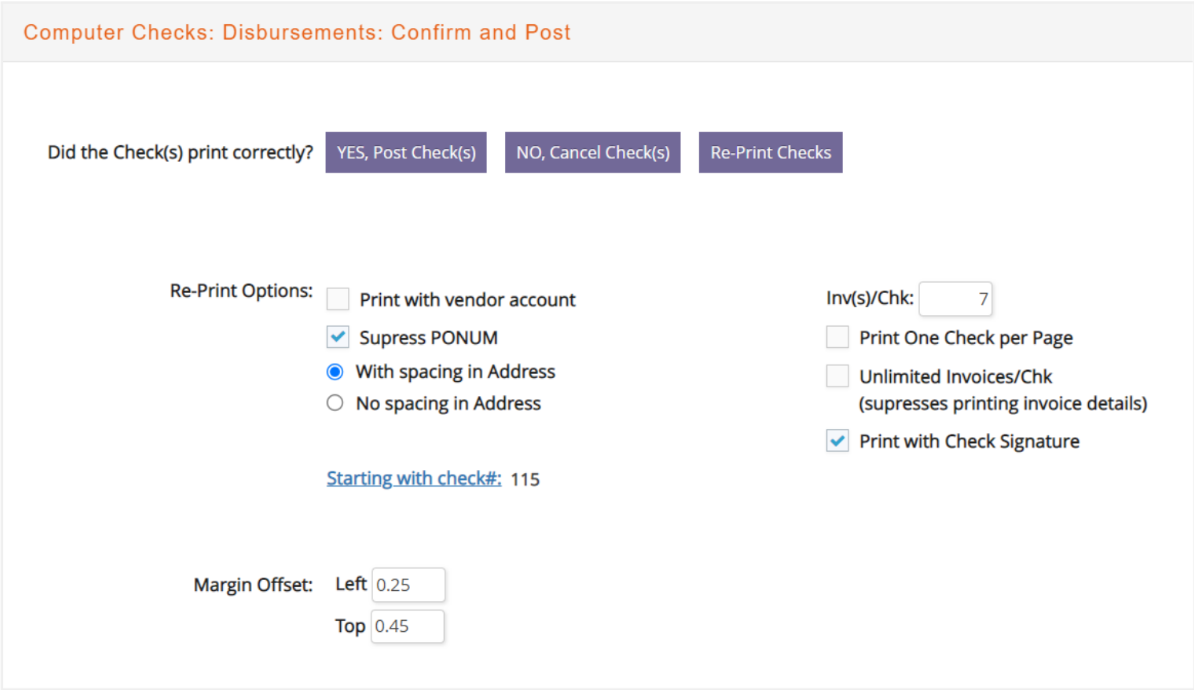Open the Starting with check# link
This screenshot has width=1194, height=690.
tap(414, 478)
